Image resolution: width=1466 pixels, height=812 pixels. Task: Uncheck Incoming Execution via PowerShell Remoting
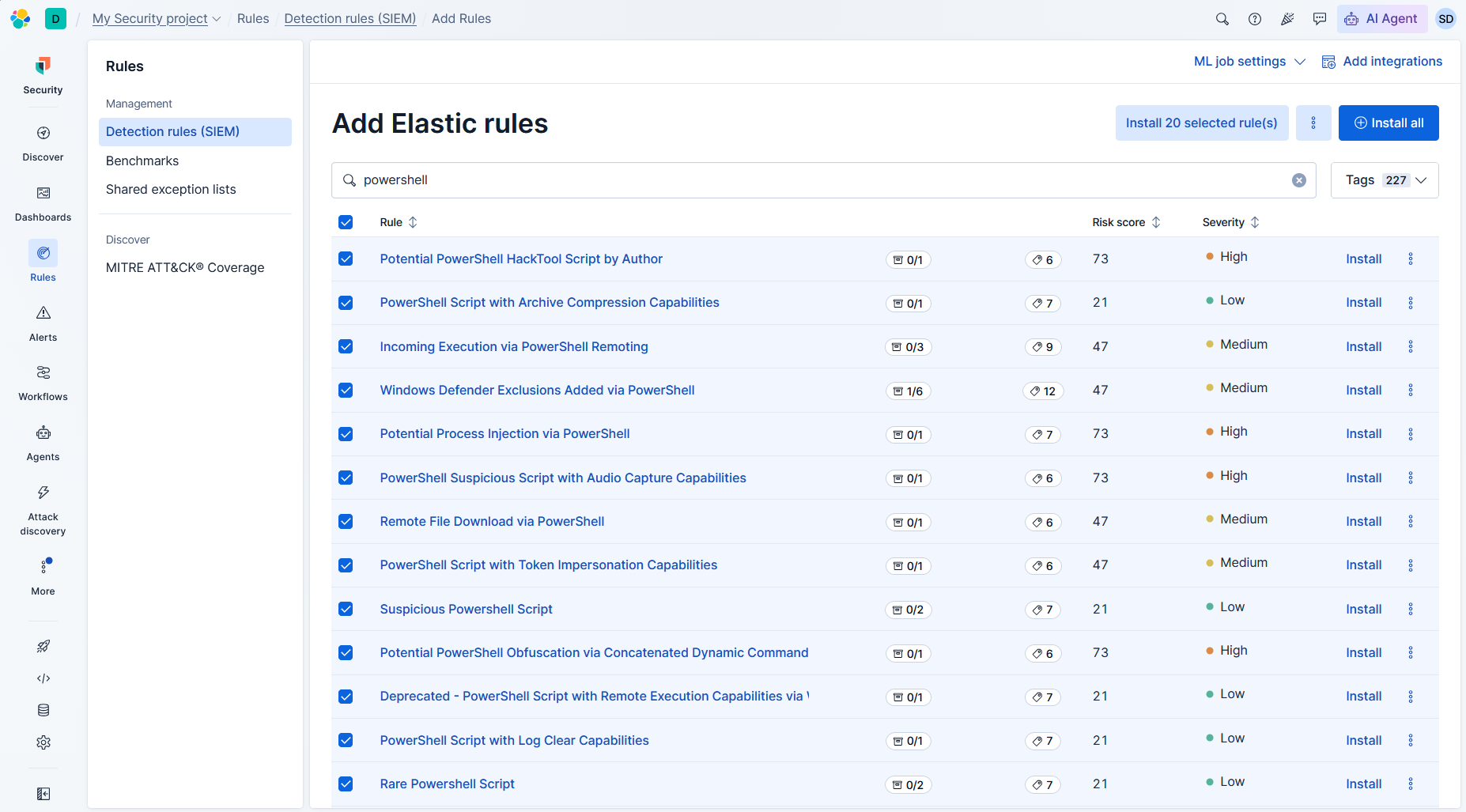click(346, 346)
